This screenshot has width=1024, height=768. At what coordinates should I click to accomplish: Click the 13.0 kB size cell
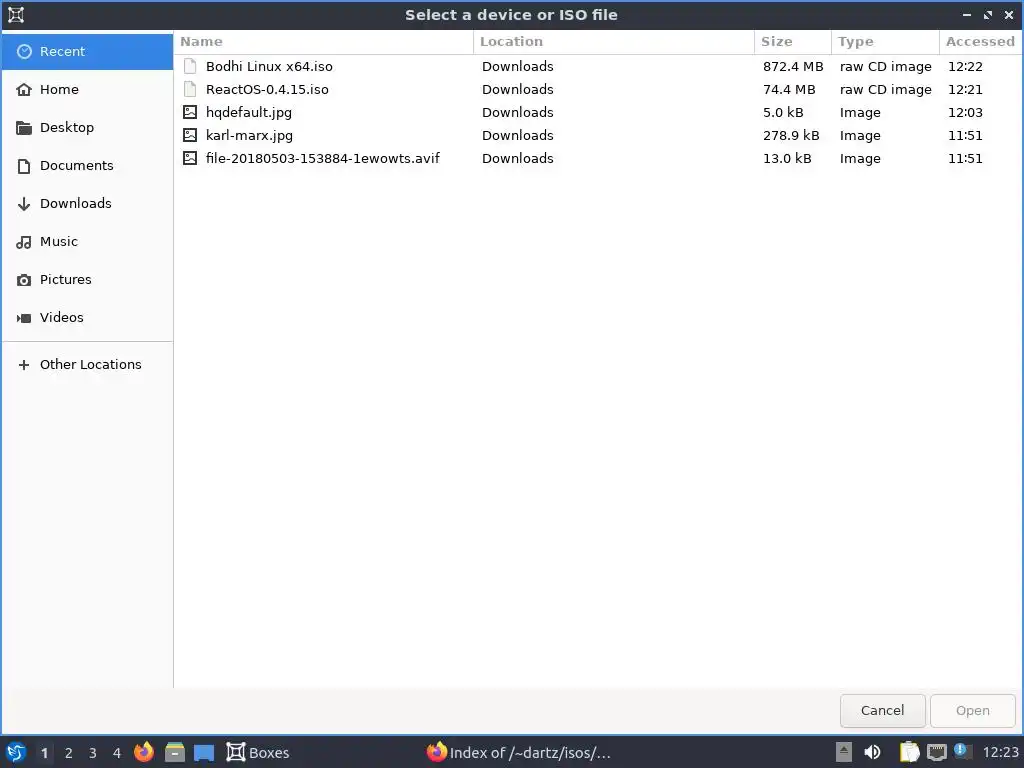pos(787,159)
